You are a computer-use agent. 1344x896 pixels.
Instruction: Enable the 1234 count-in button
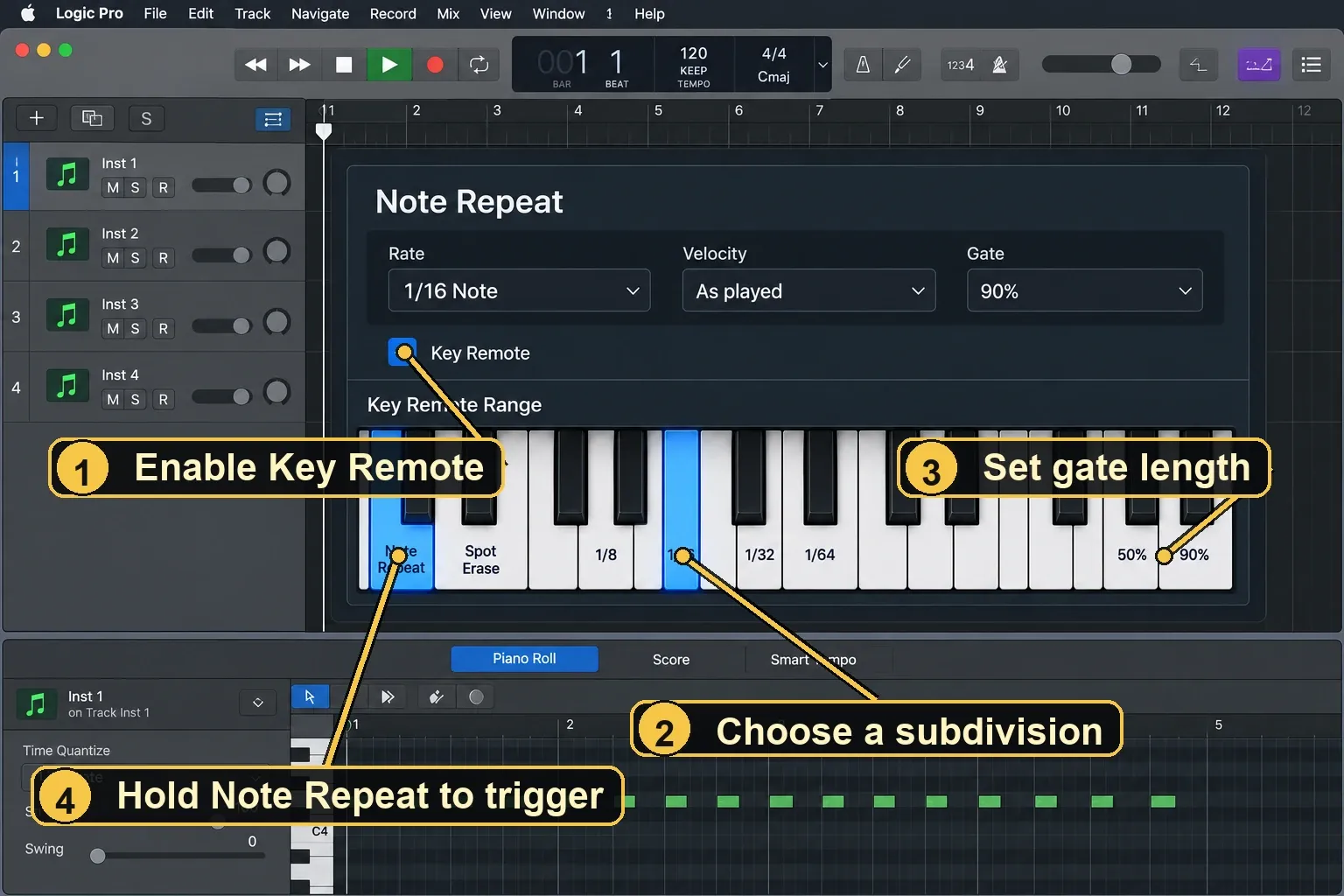(x=961, y=65)
